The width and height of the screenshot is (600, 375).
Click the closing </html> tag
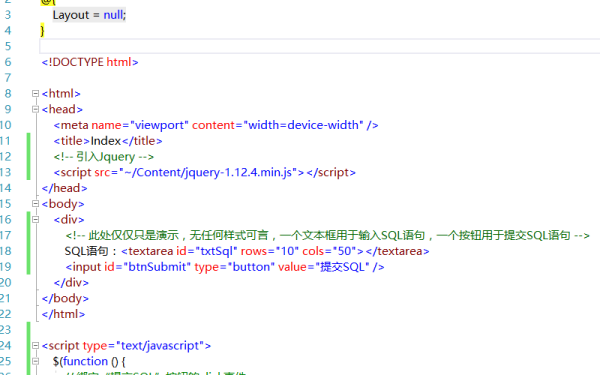point(63,314)
